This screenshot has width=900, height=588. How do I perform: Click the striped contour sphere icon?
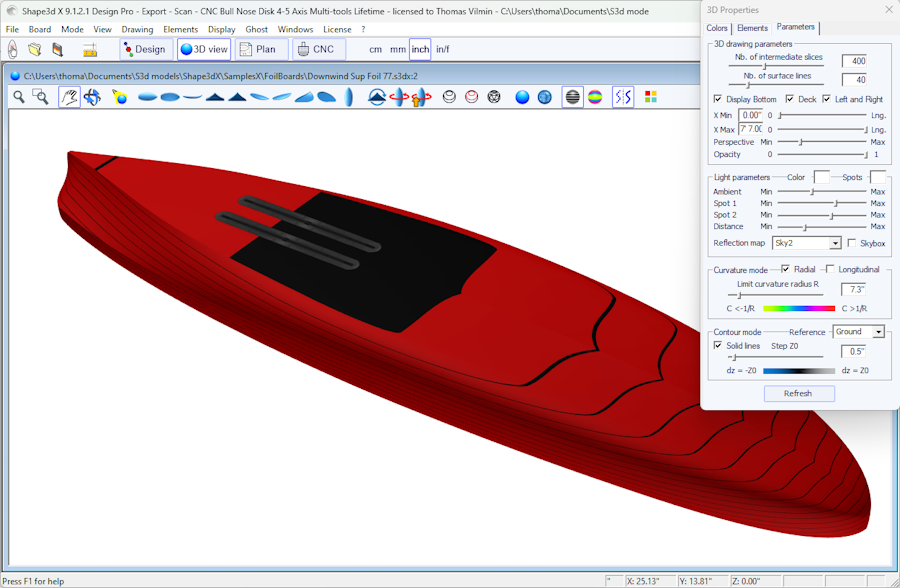[572, 97]
